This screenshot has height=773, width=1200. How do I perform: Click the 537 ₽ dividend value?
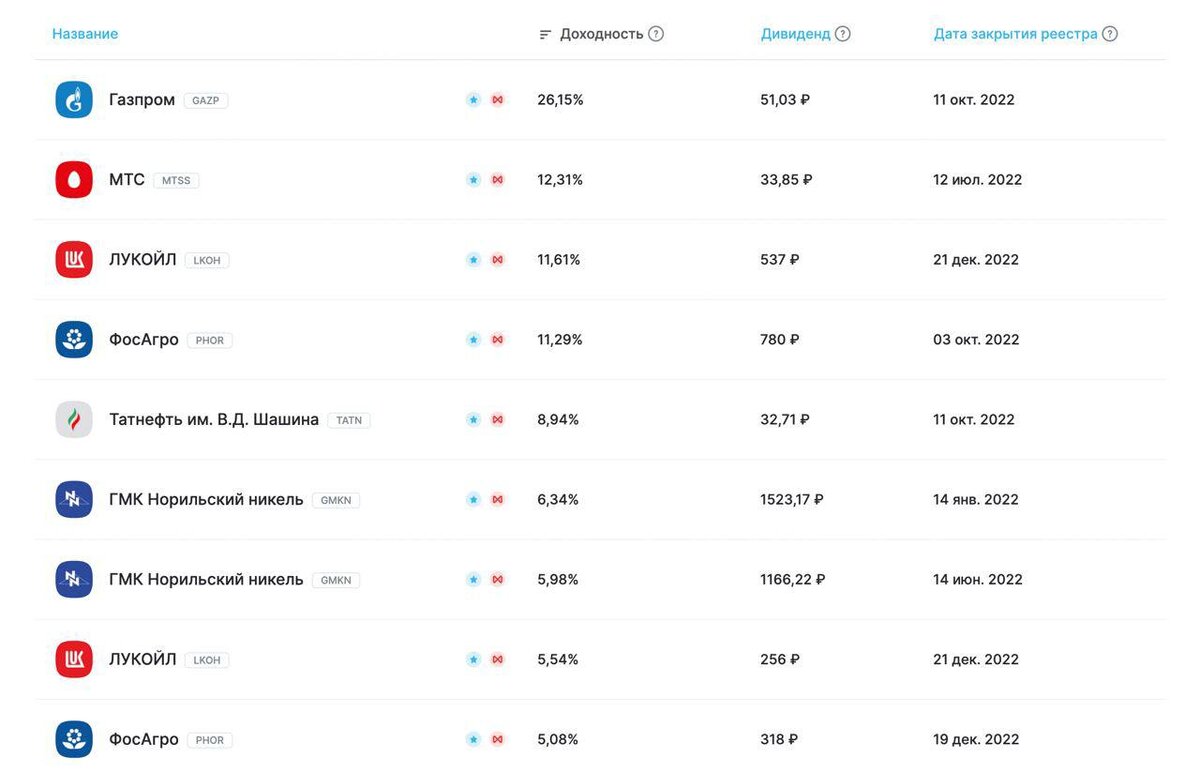point(780,260)
